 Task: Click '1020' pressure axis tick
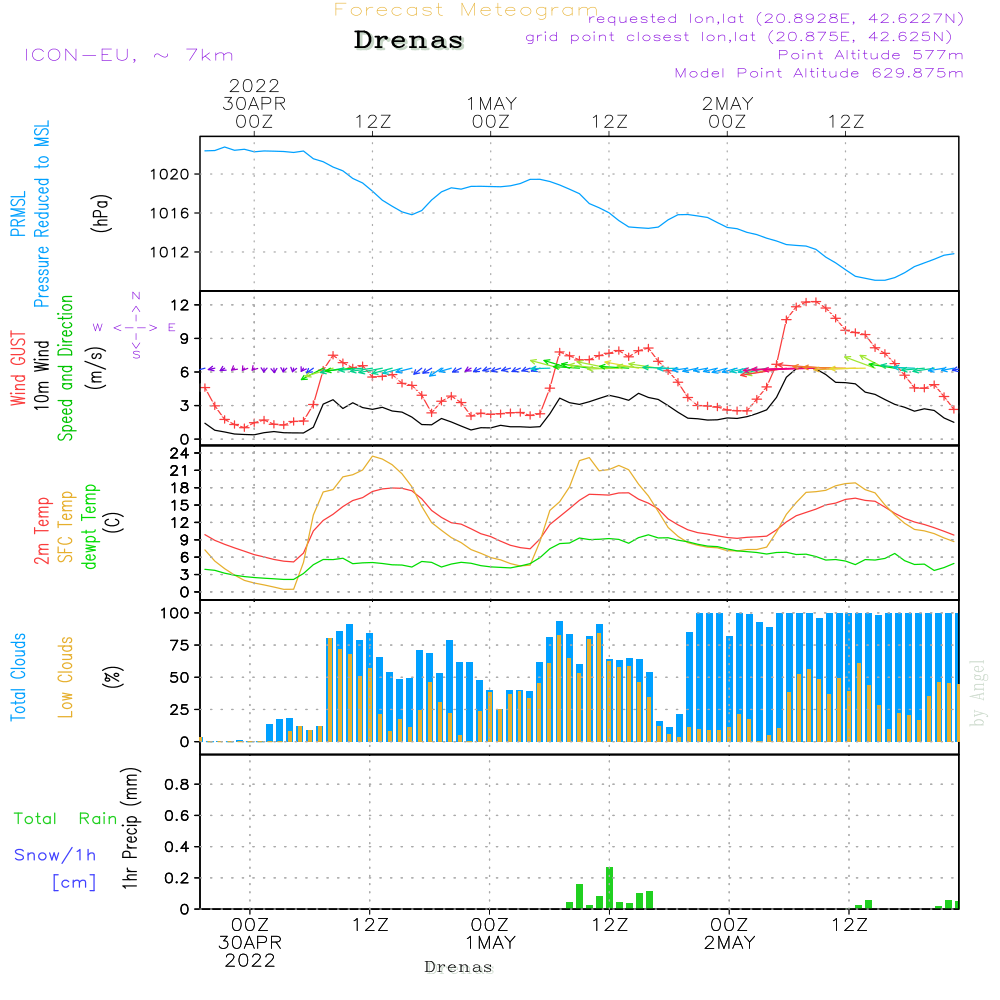tap(170, 174)
